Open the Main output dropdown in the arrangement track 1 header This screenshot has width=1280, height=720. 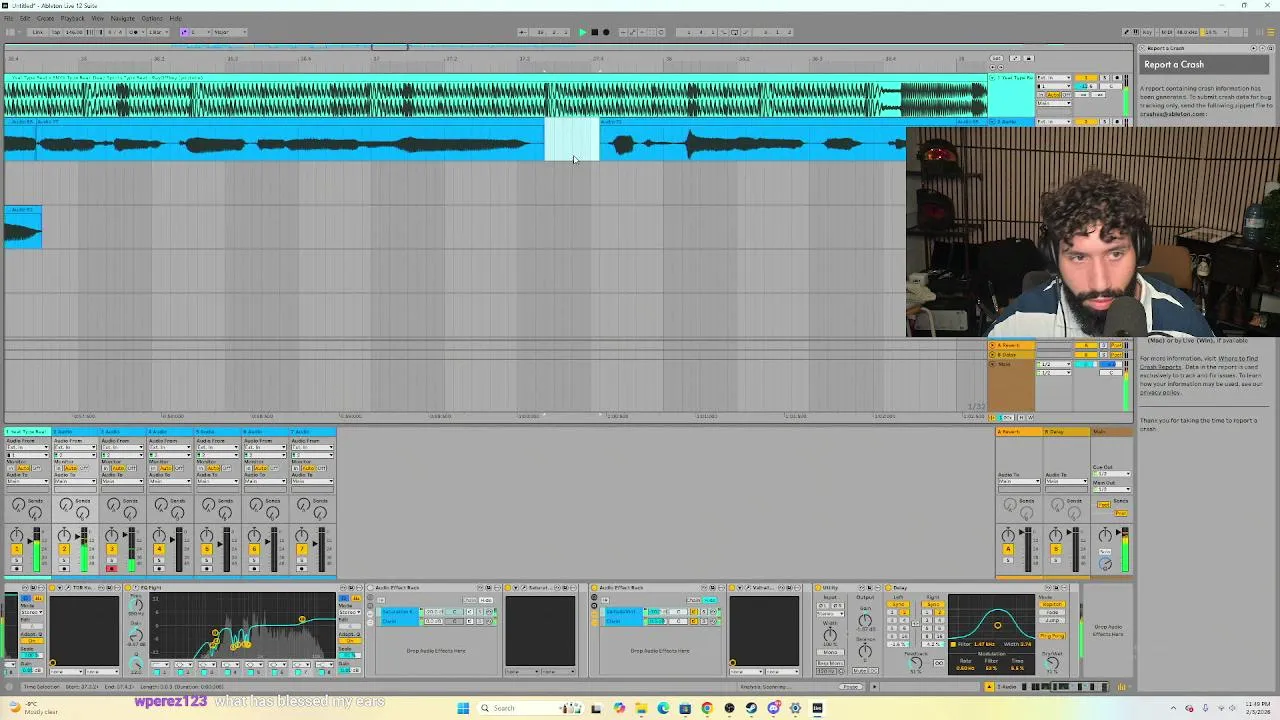click(1052, 103)
